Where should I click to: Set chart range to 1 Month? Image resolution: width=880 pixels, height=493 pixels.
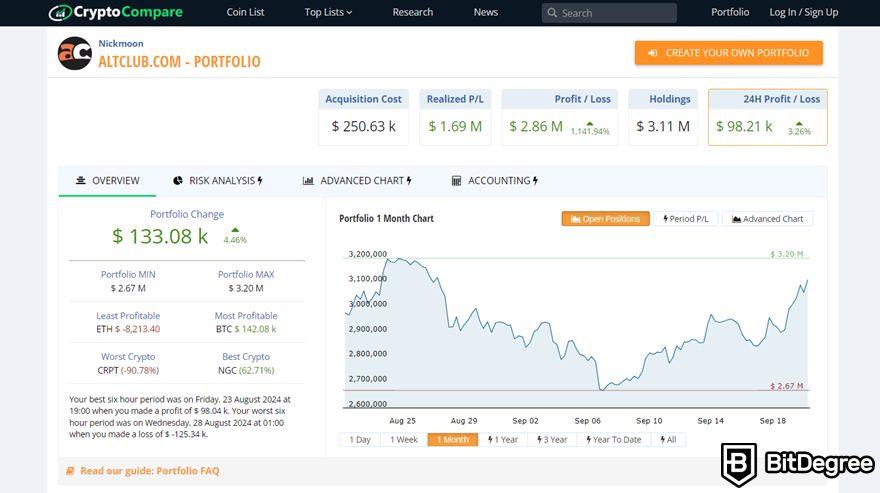(x=453, y=440)
